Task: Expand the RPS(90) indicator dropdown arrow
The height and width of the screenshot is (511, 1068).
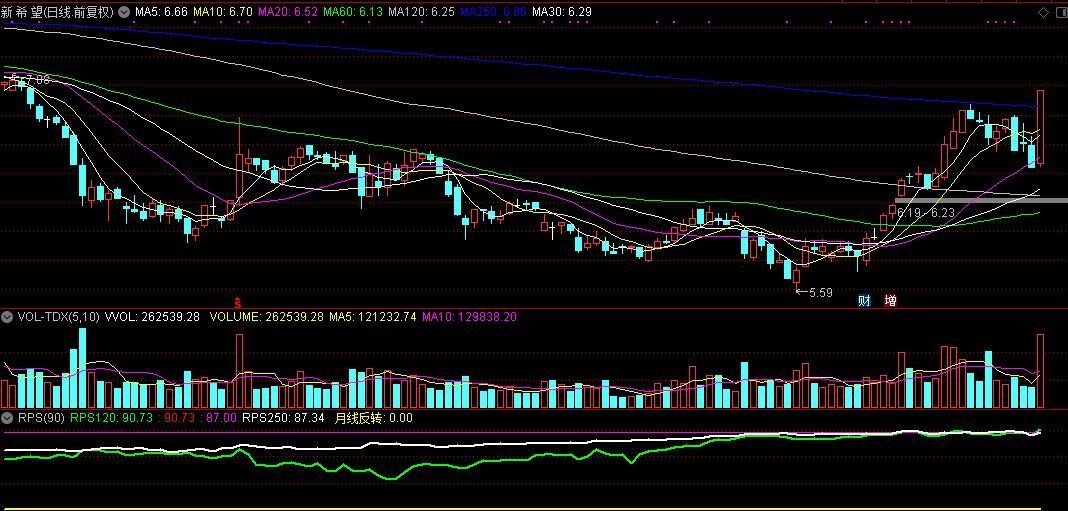Action: click(x=9, y=418)
